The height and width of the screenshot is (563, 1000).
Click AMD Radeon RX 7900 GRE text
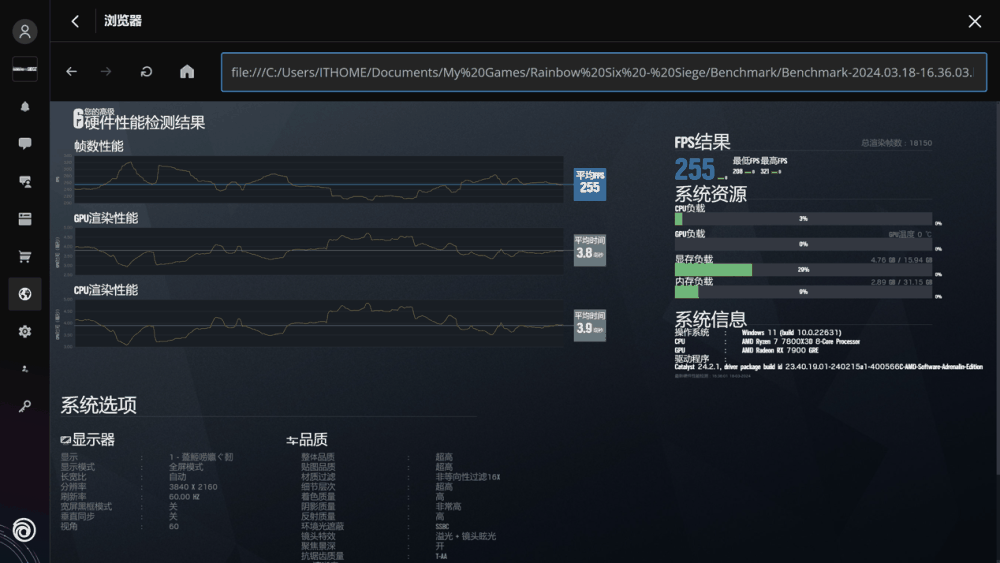coord(780,350)
